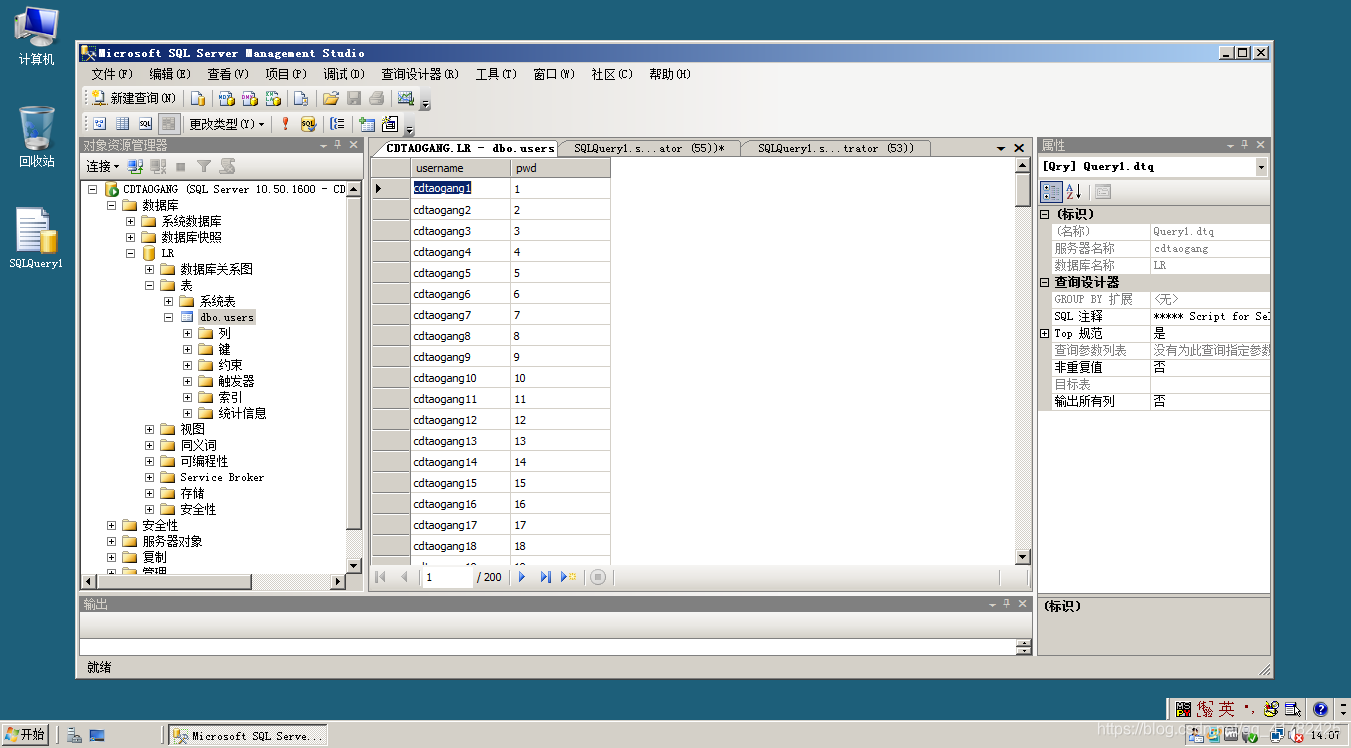1351x748 pixels.
Task: Click the Object Explorer horizontal scrollbar
Action: [213, 580]
